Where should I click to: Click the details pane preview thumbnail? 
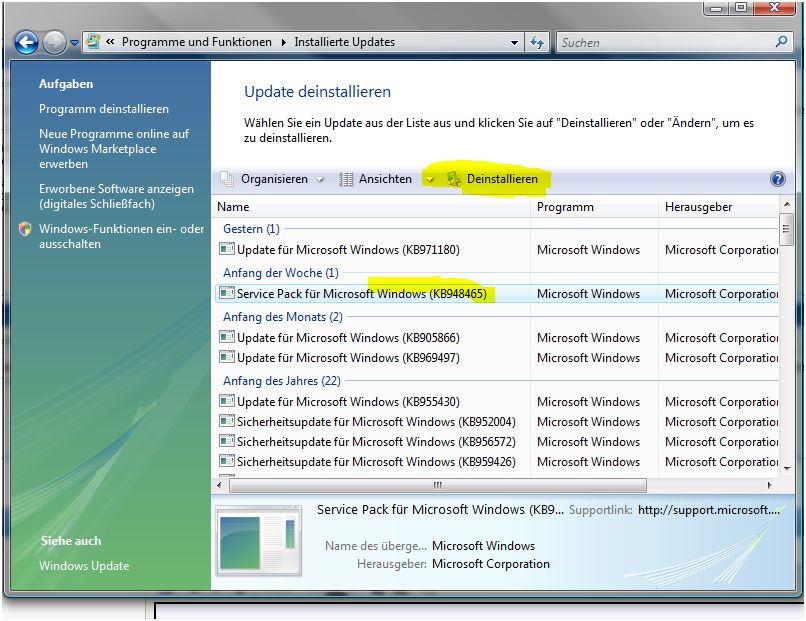pyautogui.click(x=258, y=541)
